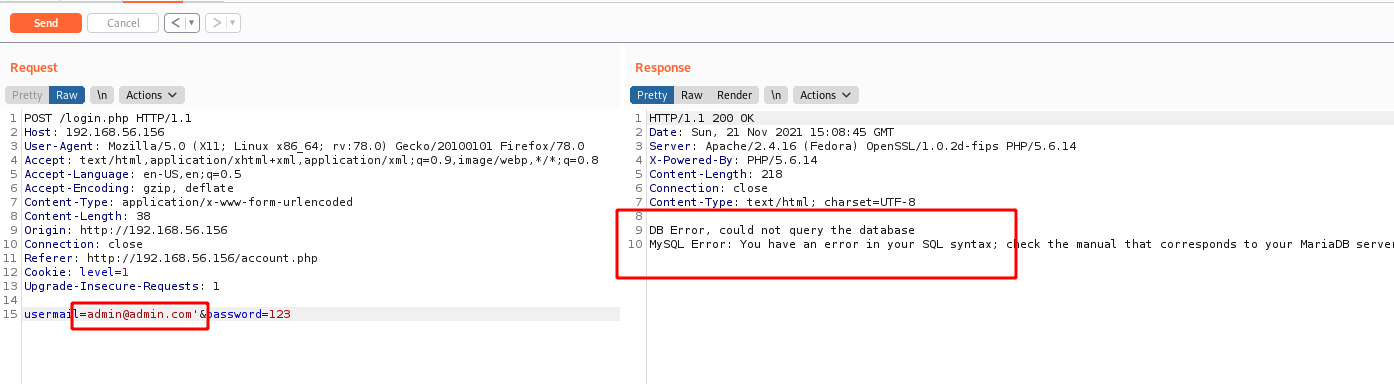This screenshot has width=1394, height=384.
Task: Click the response Content-Type charset=UTF-8 line
Action: point(782,202)
